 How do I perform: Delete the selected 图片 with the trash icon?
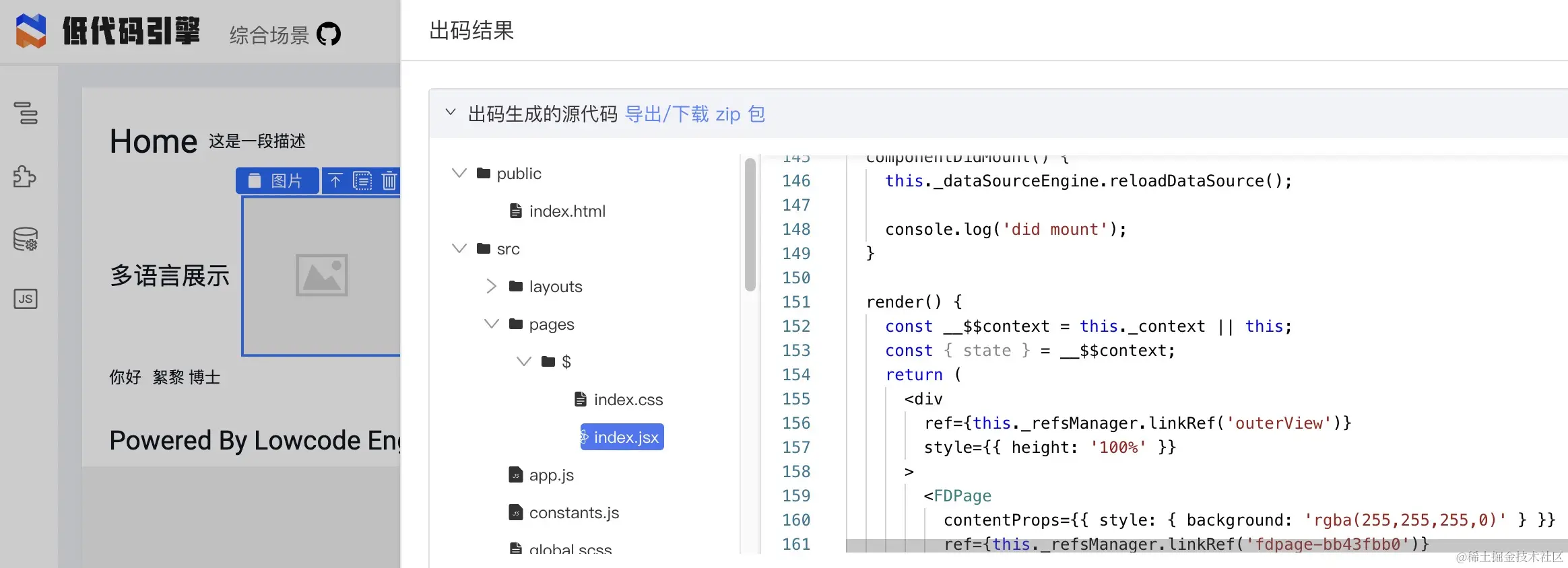click(389, 180)
